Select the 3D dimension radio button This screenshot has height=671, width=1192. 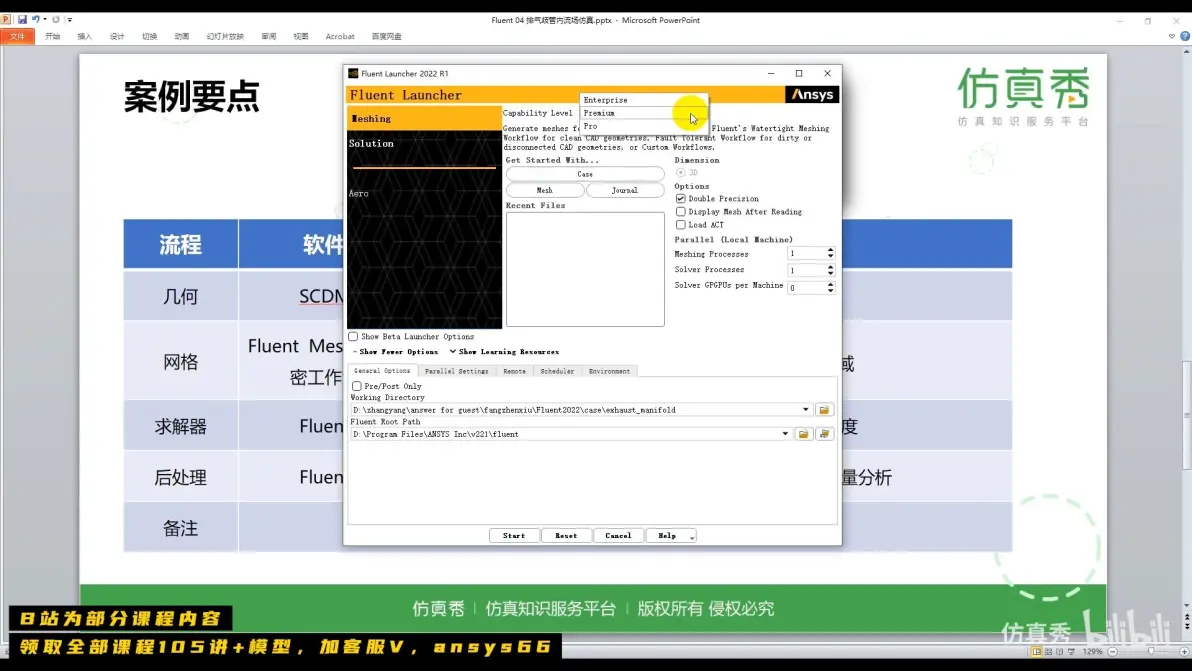click(x=680, y=172)
